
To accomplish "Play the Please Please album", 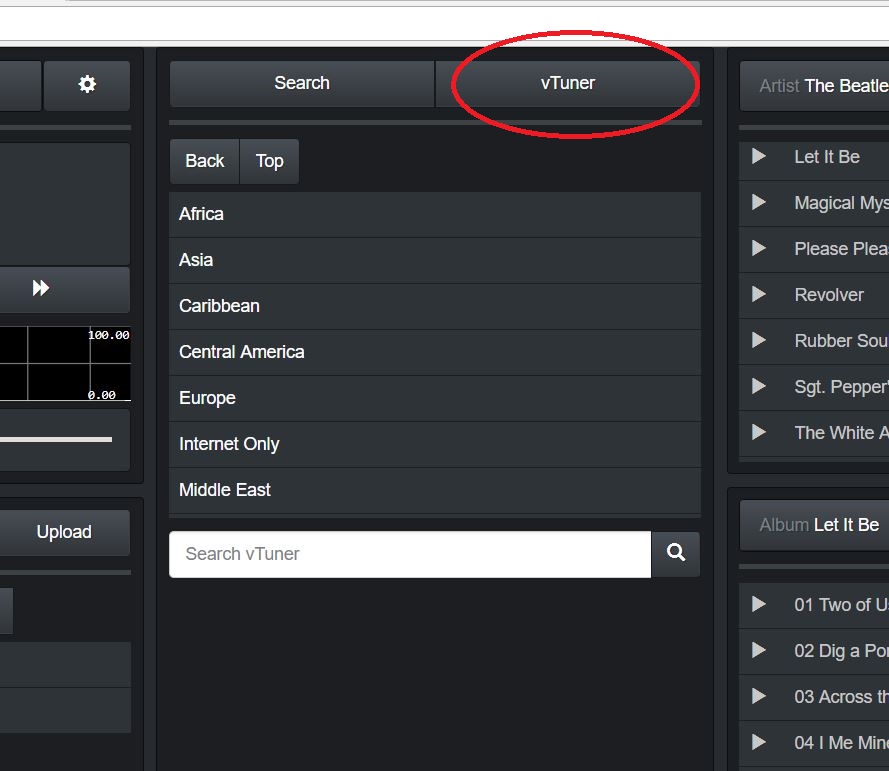I will 759,248.
